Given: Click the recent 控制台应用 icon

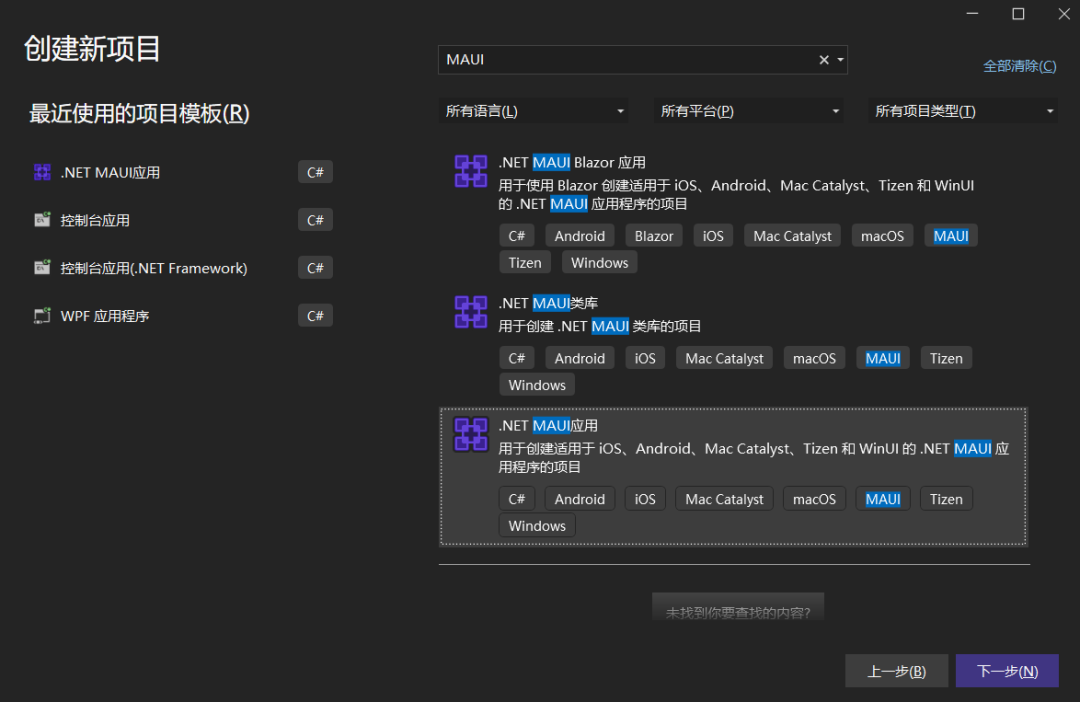Looking at the screenshot, I should (x=42, y=220).
